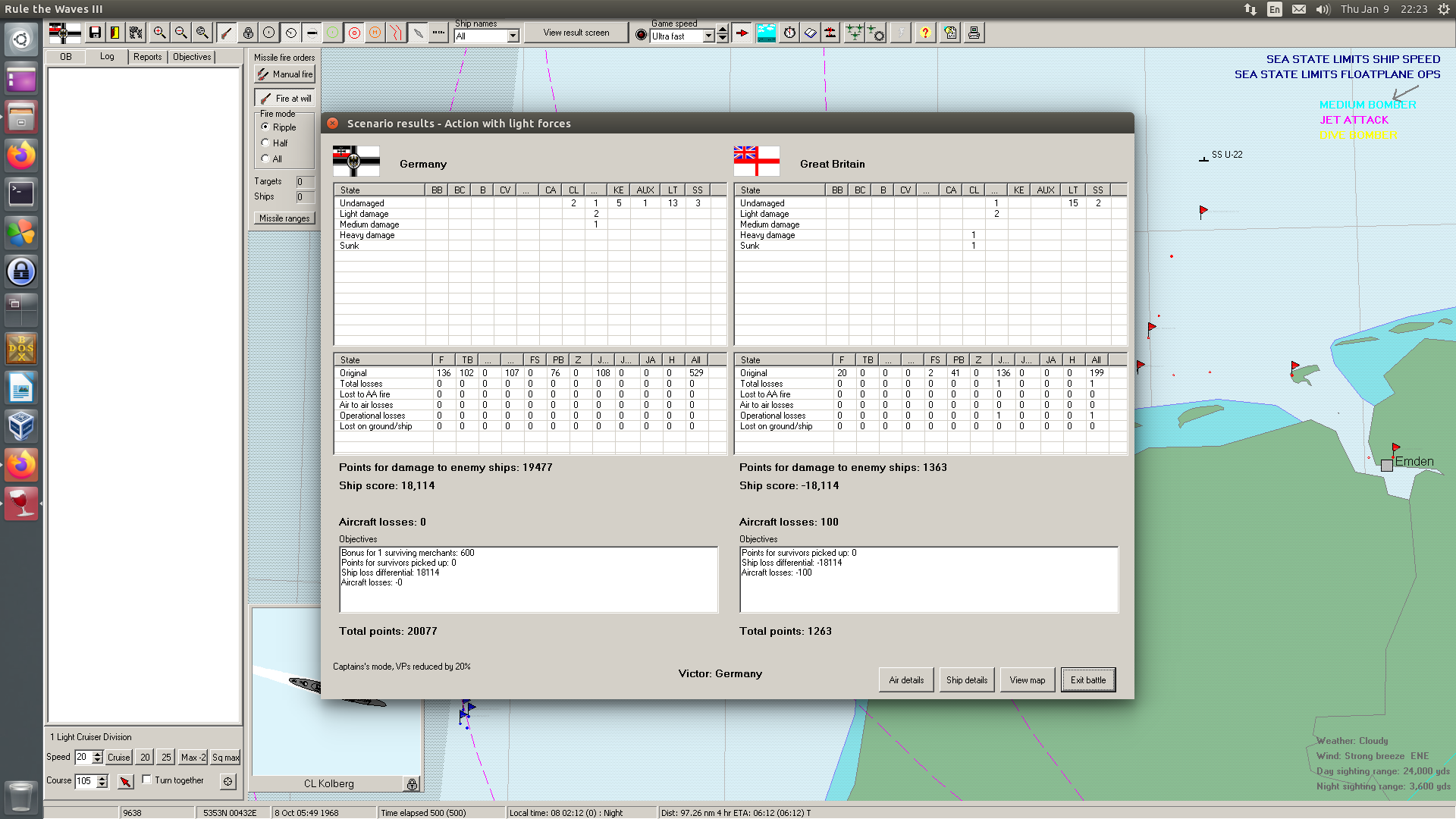Click the weather sky and sea icon
The width and height of the screenshot is (1456, 819).
(766, 33)
